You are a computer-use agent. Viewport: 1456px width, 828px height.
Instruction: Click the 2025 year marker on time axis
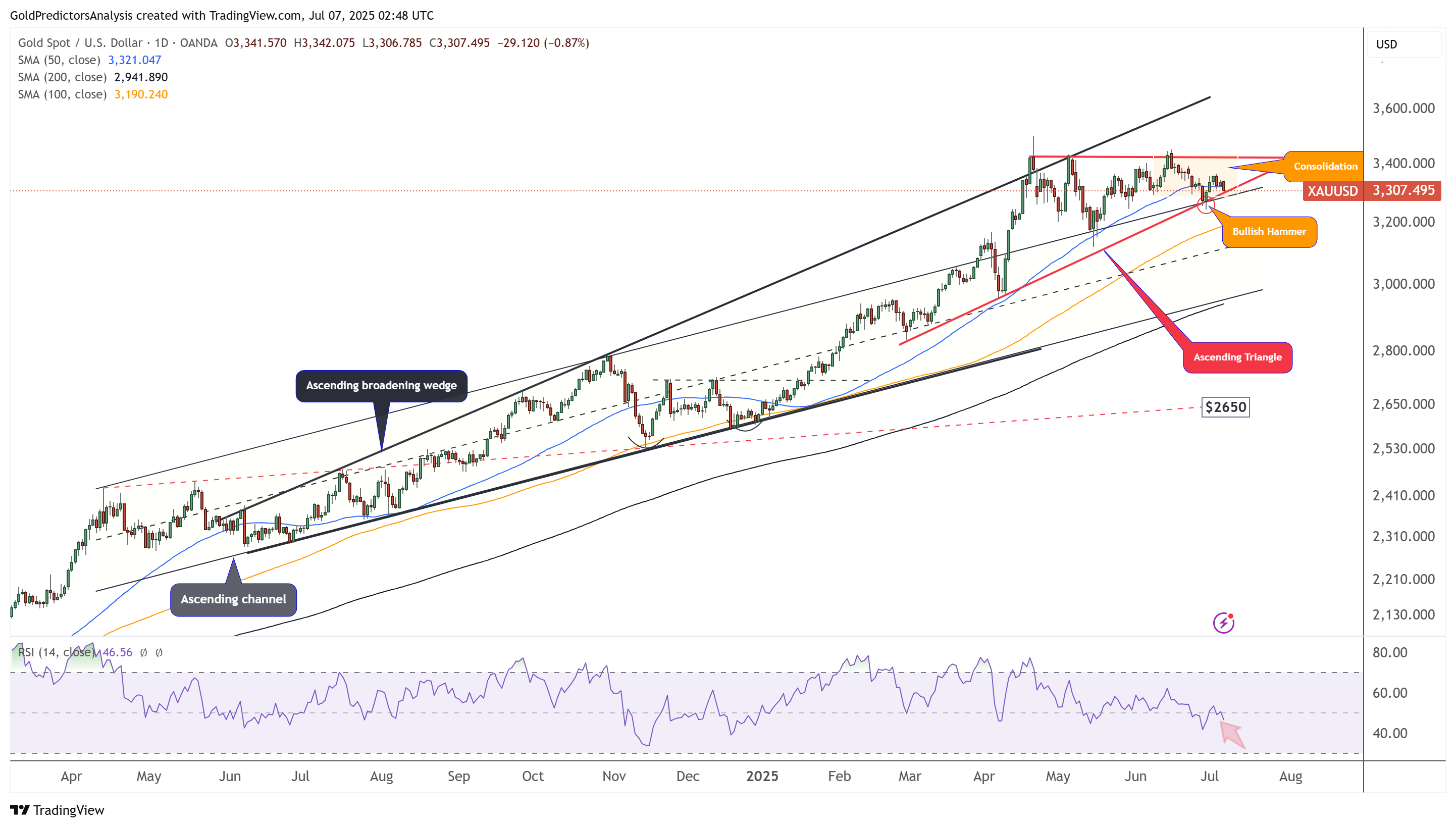coord(762,777)
